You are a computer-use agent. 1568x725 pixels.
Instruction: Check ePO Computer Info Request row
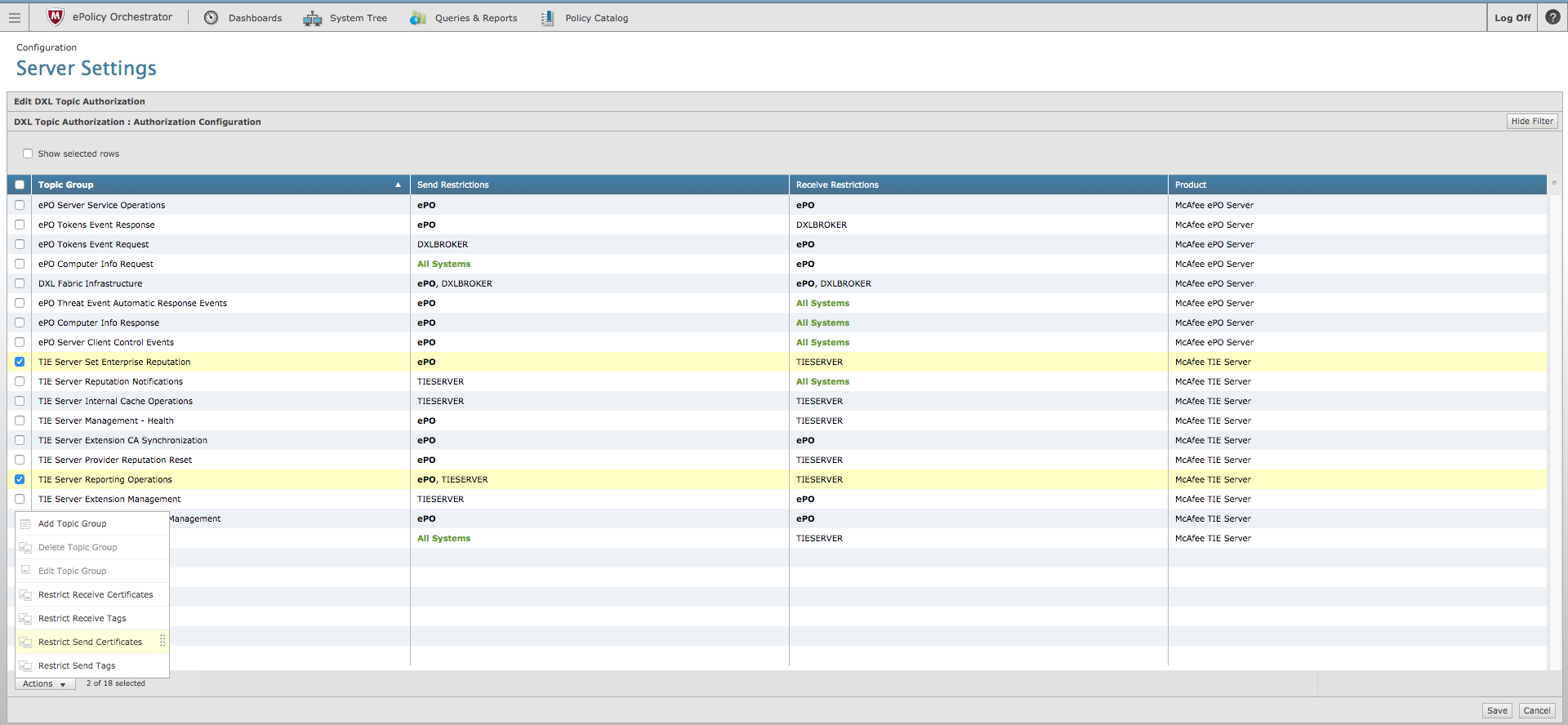tap(20, 264)
